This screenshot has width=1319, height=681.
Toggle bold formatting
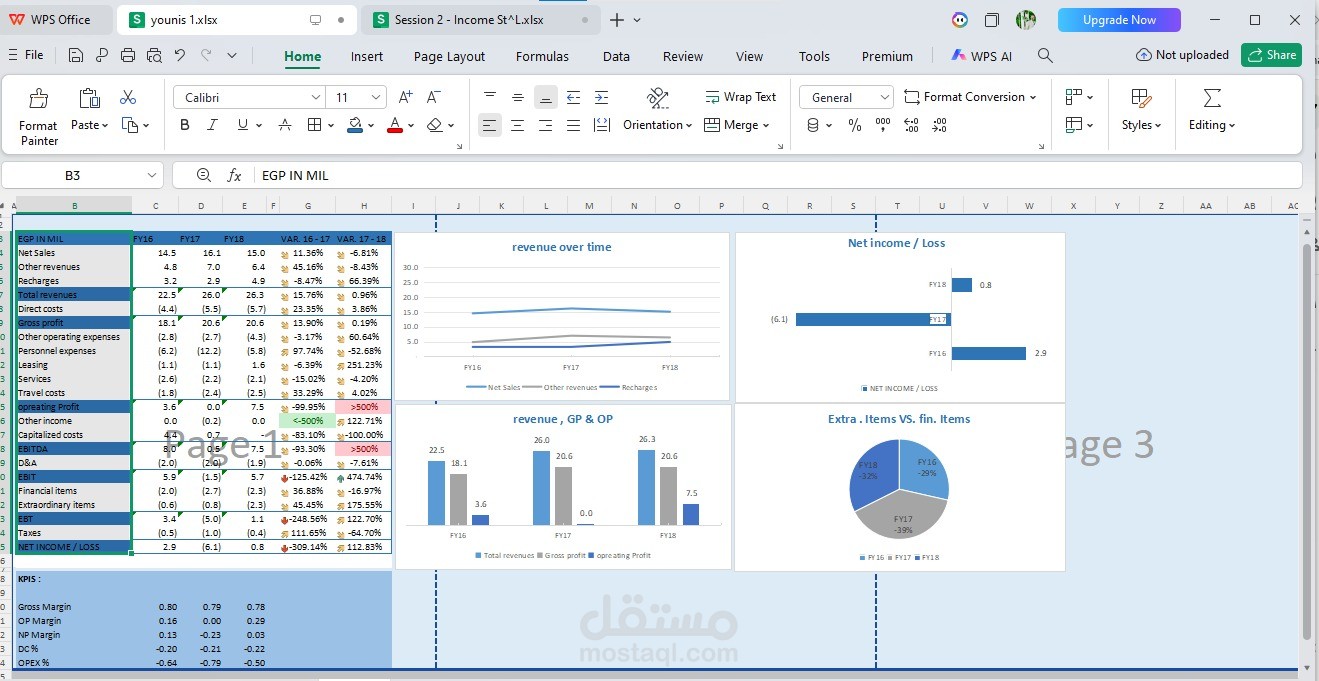point(185,125)
